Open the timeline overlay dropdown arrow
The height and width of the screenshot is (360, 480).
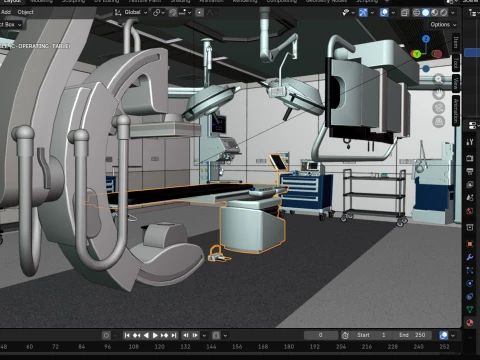(x=453, y=335)
